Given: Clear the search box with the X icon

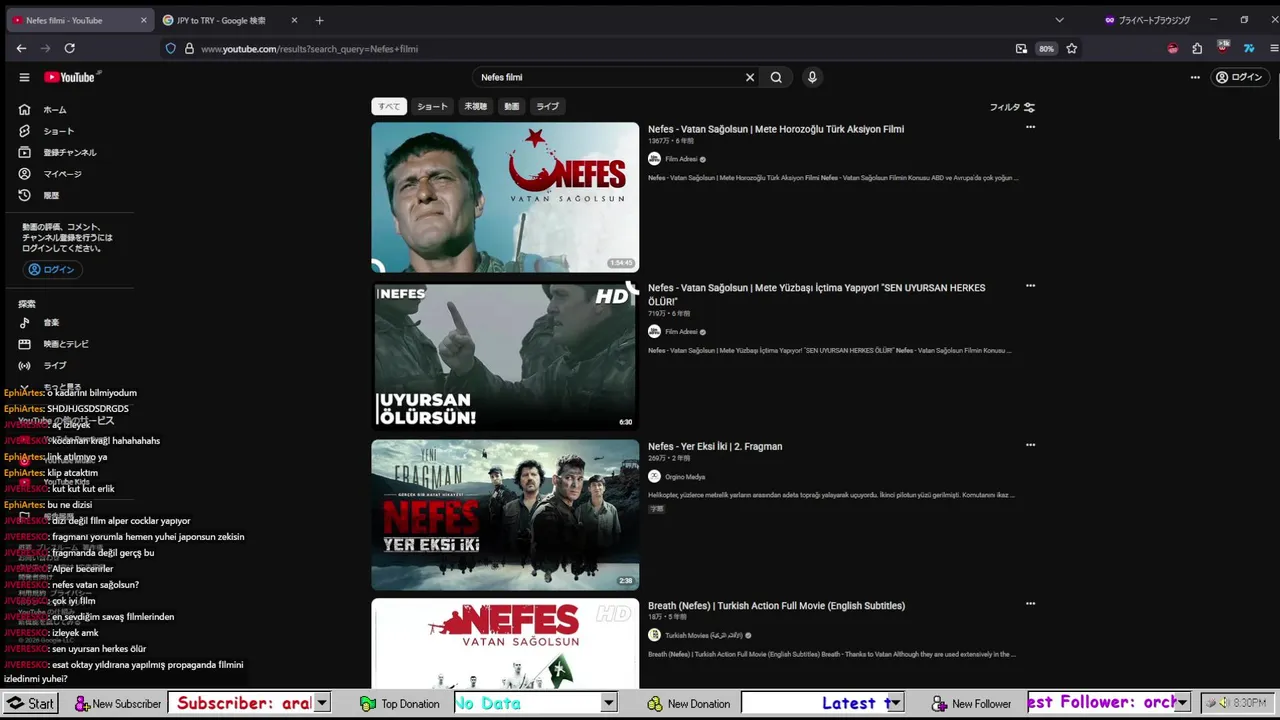Looking at the screenshot, I should 750,77.
